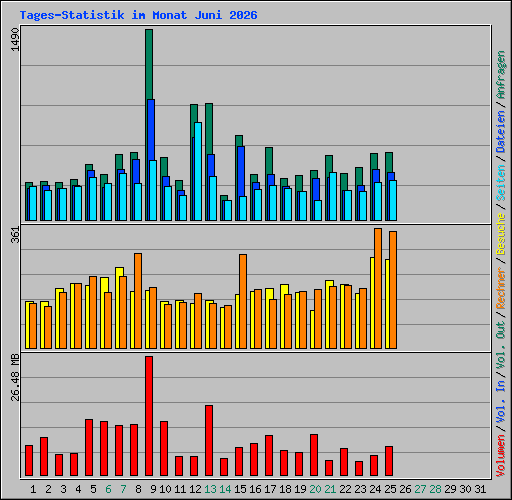Click the 361 y-axis value label
This screenshot has width=512, height=500.
pos(15,234)
